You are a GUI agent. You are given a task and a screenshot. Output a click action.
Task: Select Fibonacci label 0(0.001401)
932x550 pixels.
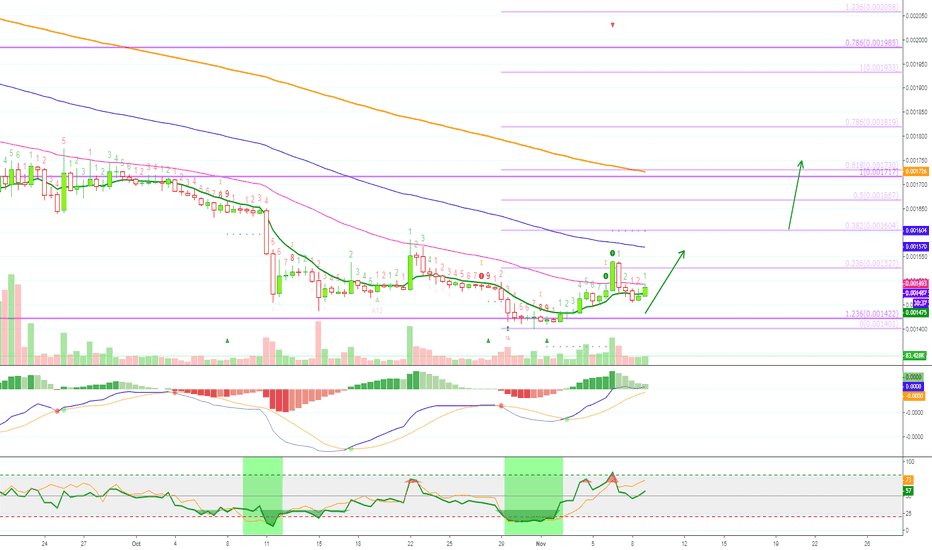tap(879, 324)
